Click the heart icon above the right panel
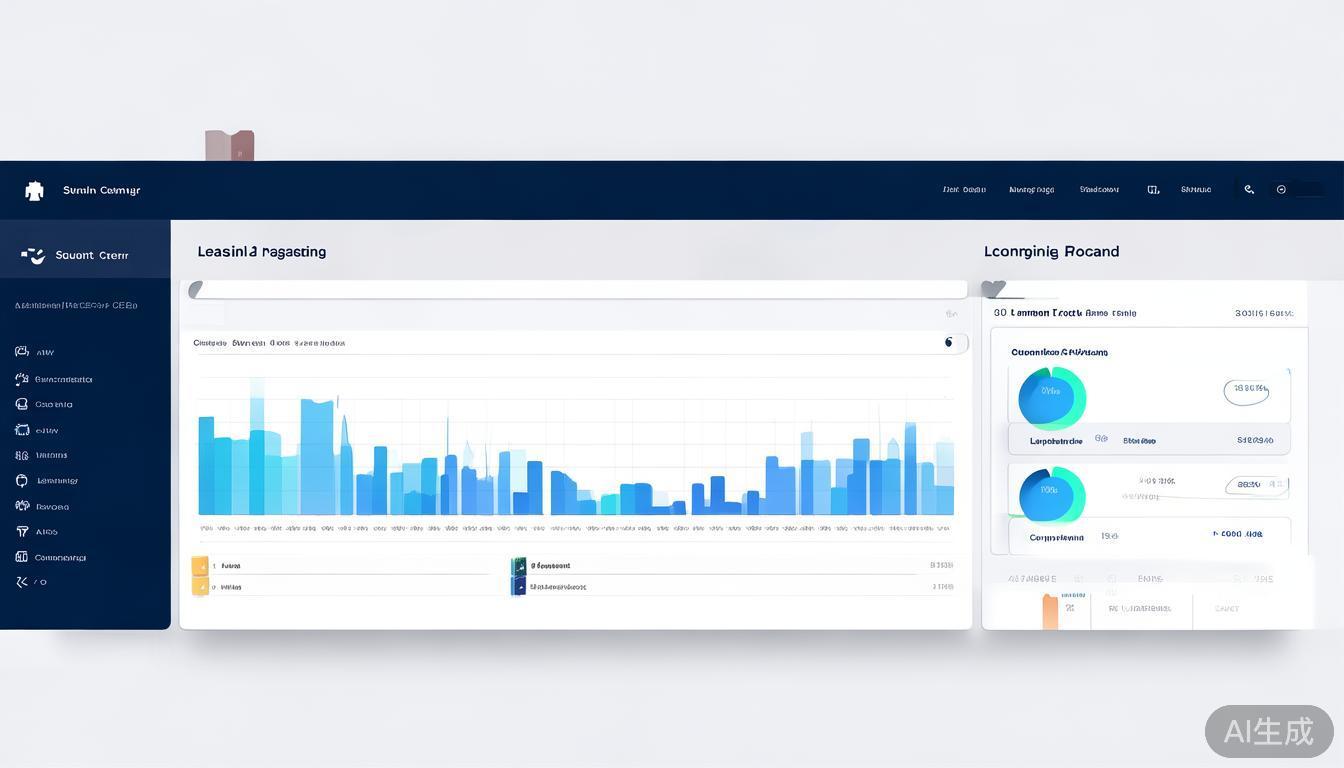Image resolution: width=1344 pixels, height=768 pixels. tap(993, 289)
